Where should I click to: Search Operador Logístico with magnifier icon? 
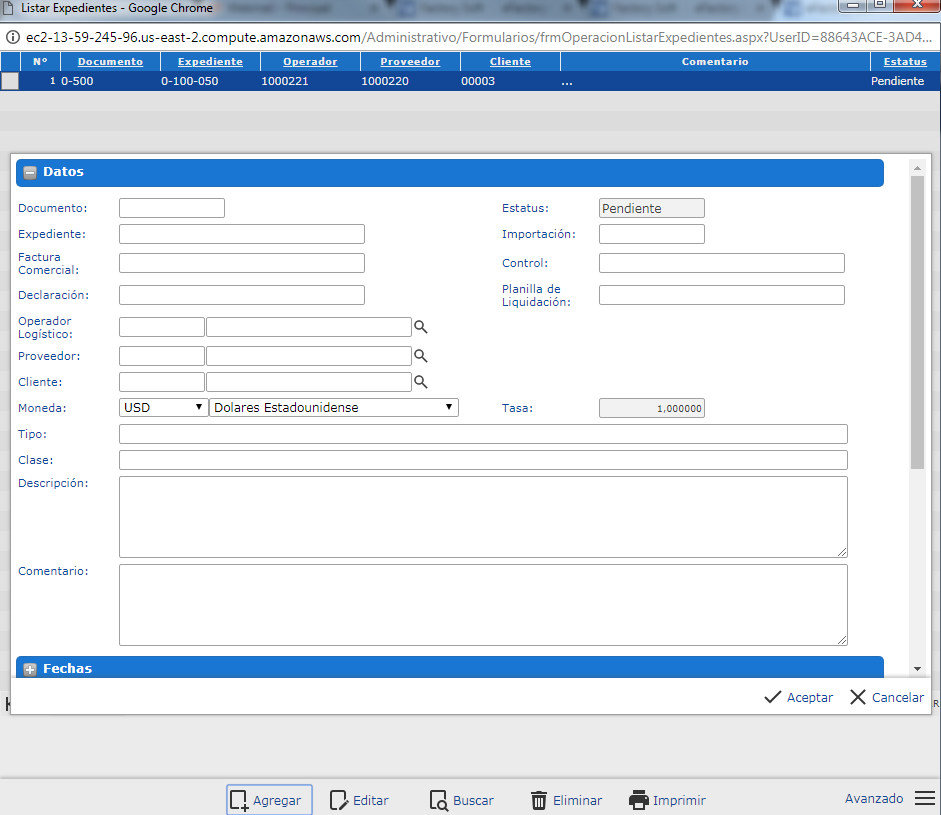421,327
